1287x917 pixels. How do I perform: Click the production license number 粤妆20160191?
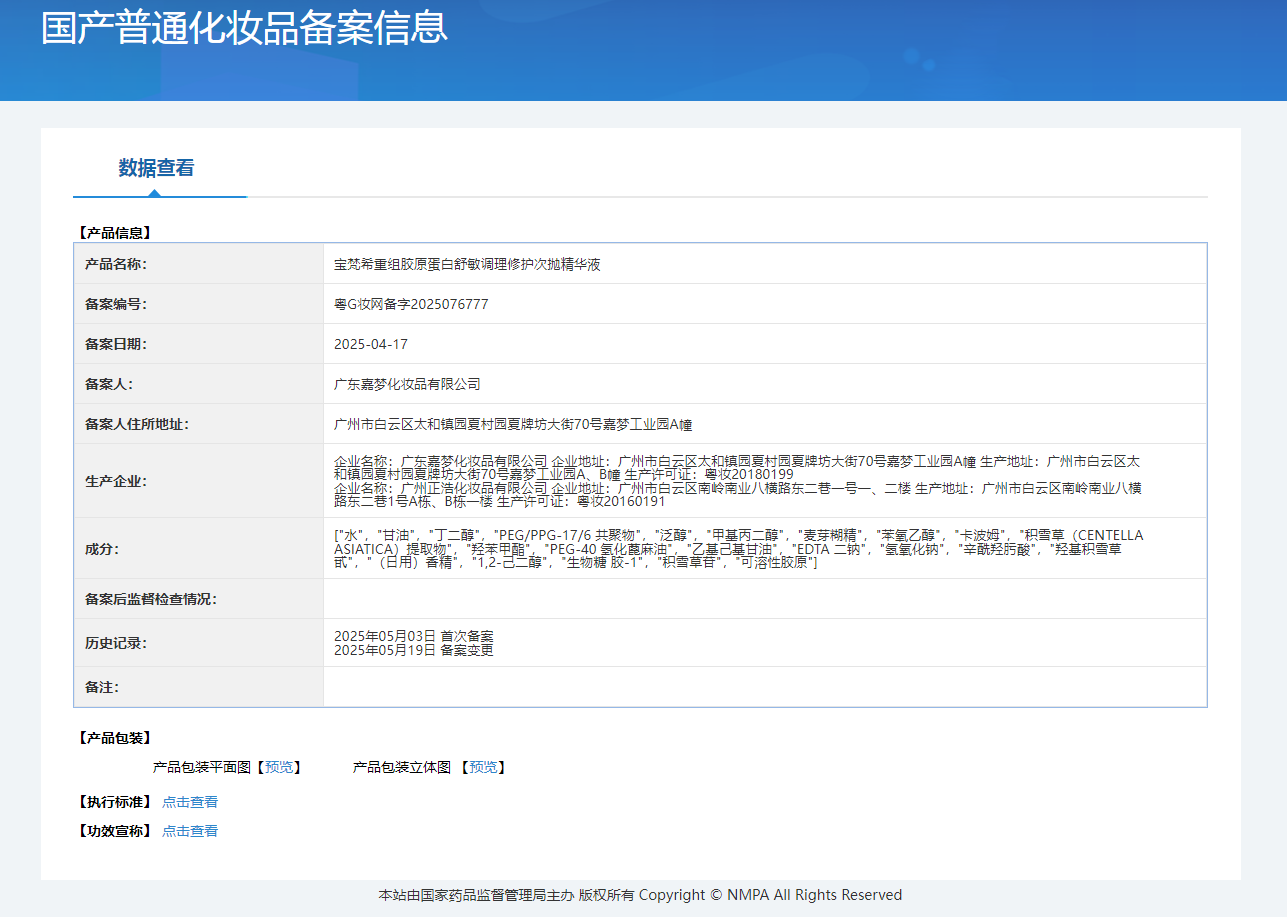pyautogui.click(x=621, y=501)
